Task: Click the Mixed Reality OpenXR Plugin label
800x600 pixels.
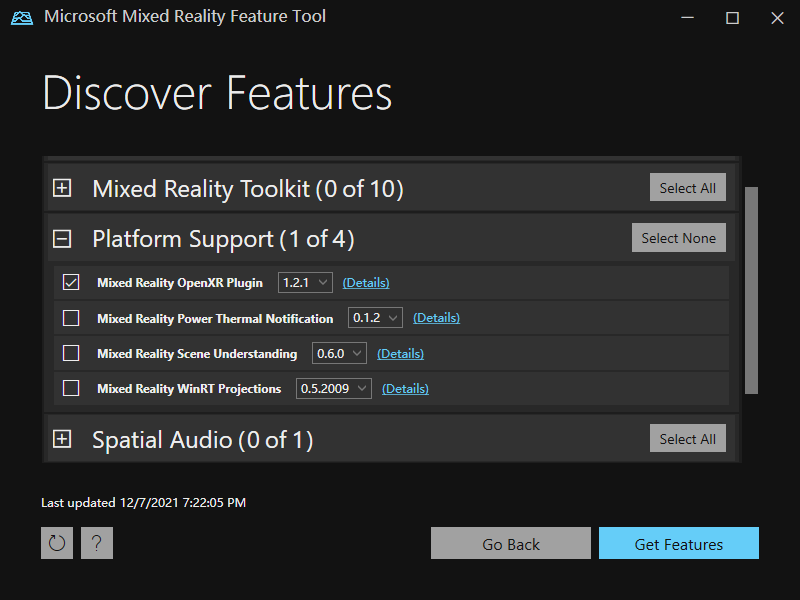Action: [180, 283]
